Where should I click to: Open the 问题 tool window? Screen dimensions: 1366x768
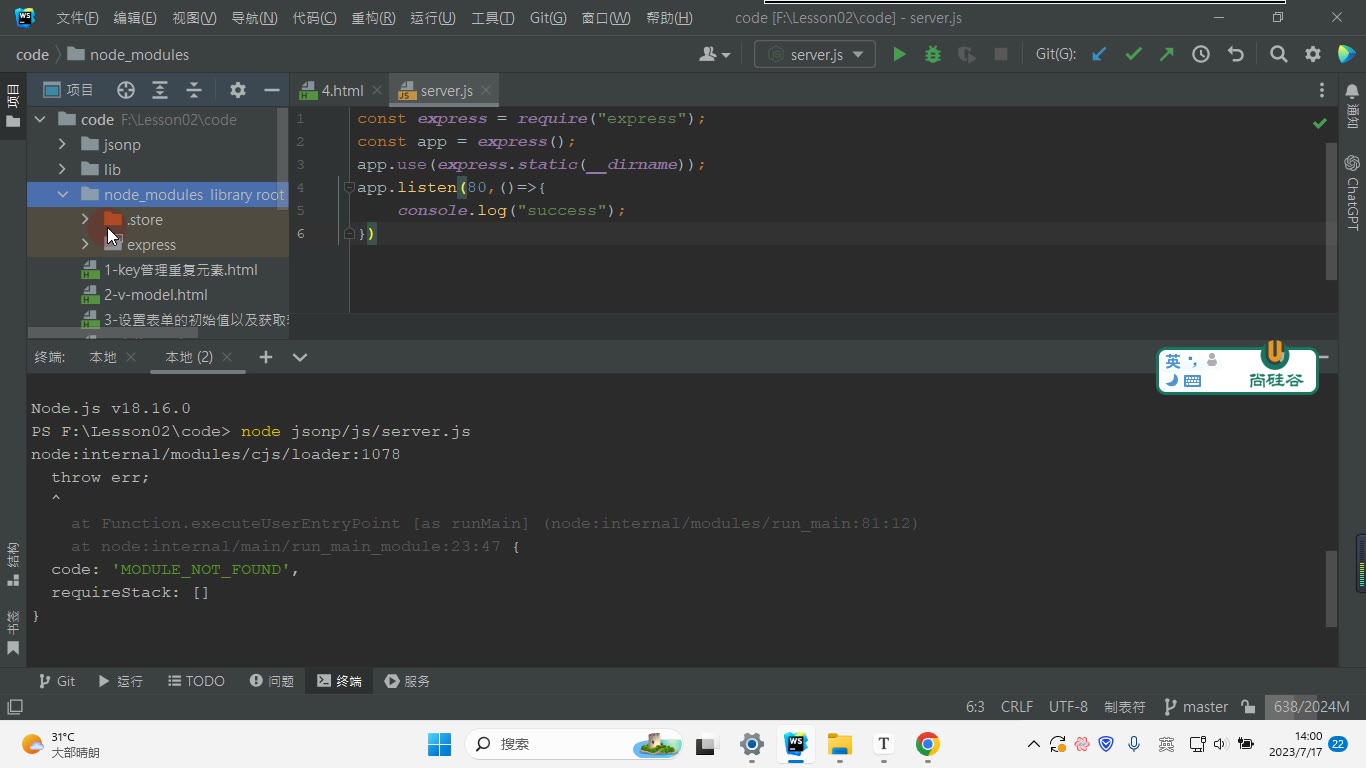tap(271, 681)
